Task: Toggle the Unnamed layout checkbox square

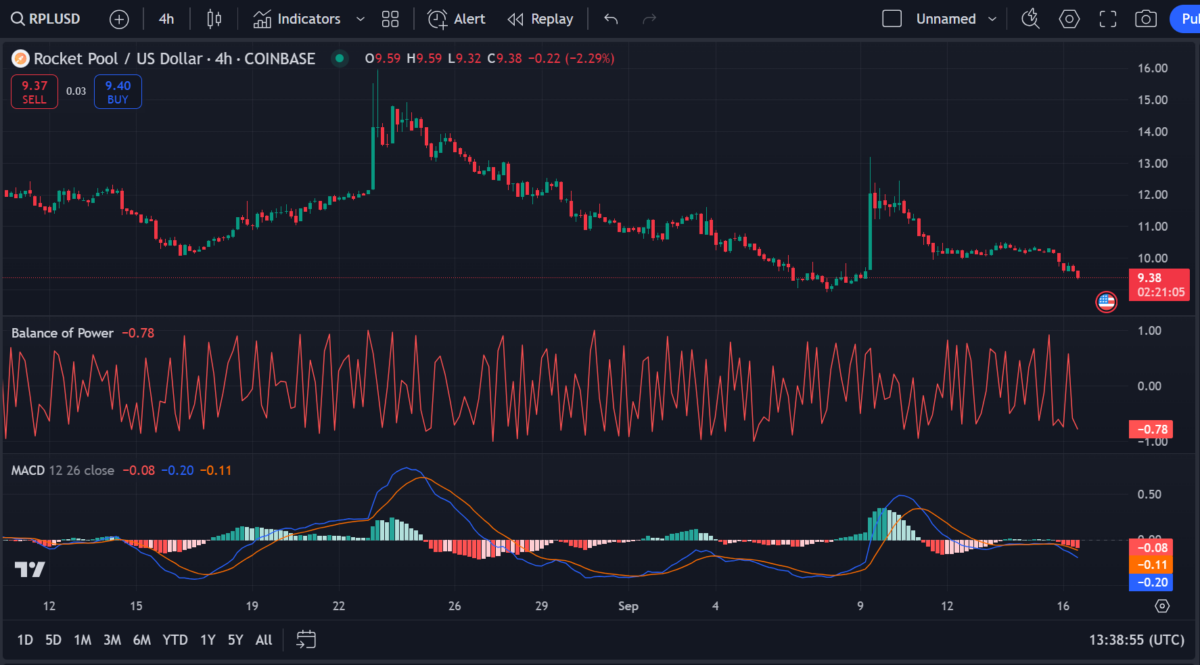Action: (x=892, y=19)
